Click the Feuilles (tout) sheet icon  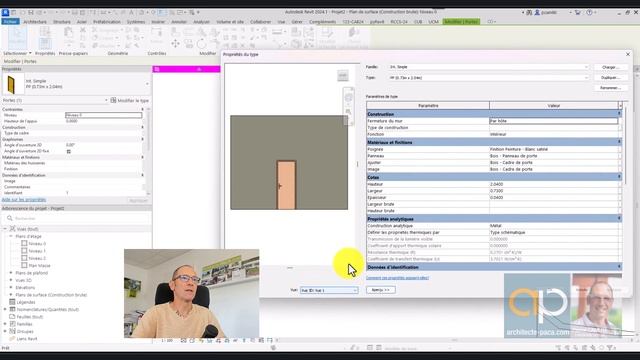click(12, 317)
